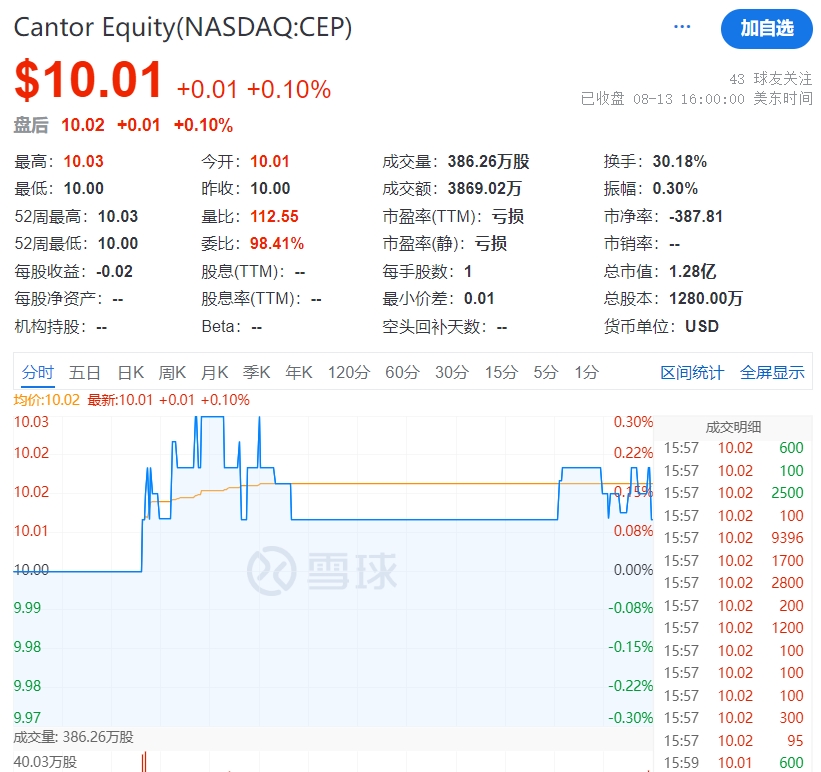Click the 成交明细 trade detail header
Screen dimensions: 821x772
733,427
